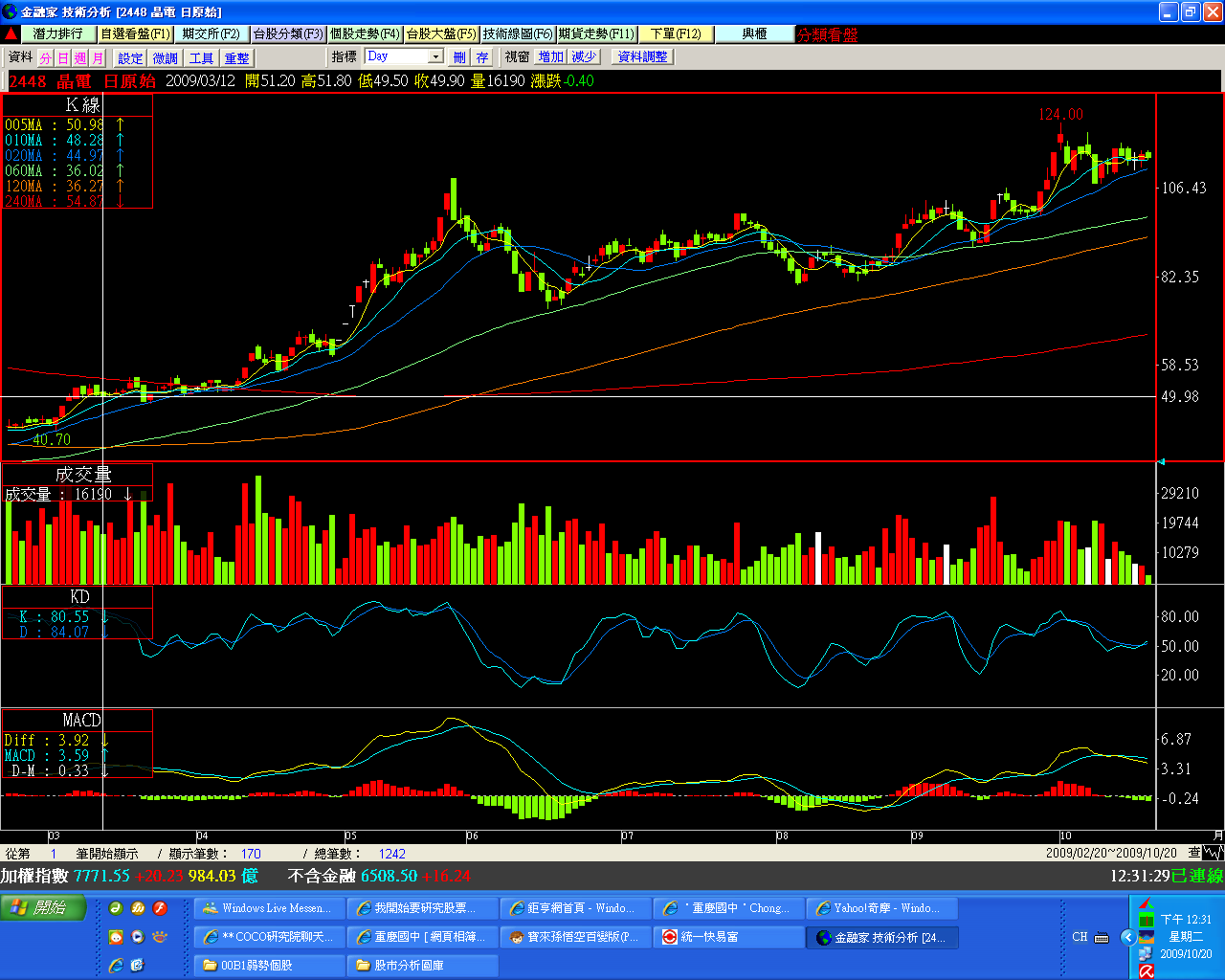The width and height of the screenshot is (1225, 980).
Task: Click the K線 panel title
Action: tap(82, 105)
